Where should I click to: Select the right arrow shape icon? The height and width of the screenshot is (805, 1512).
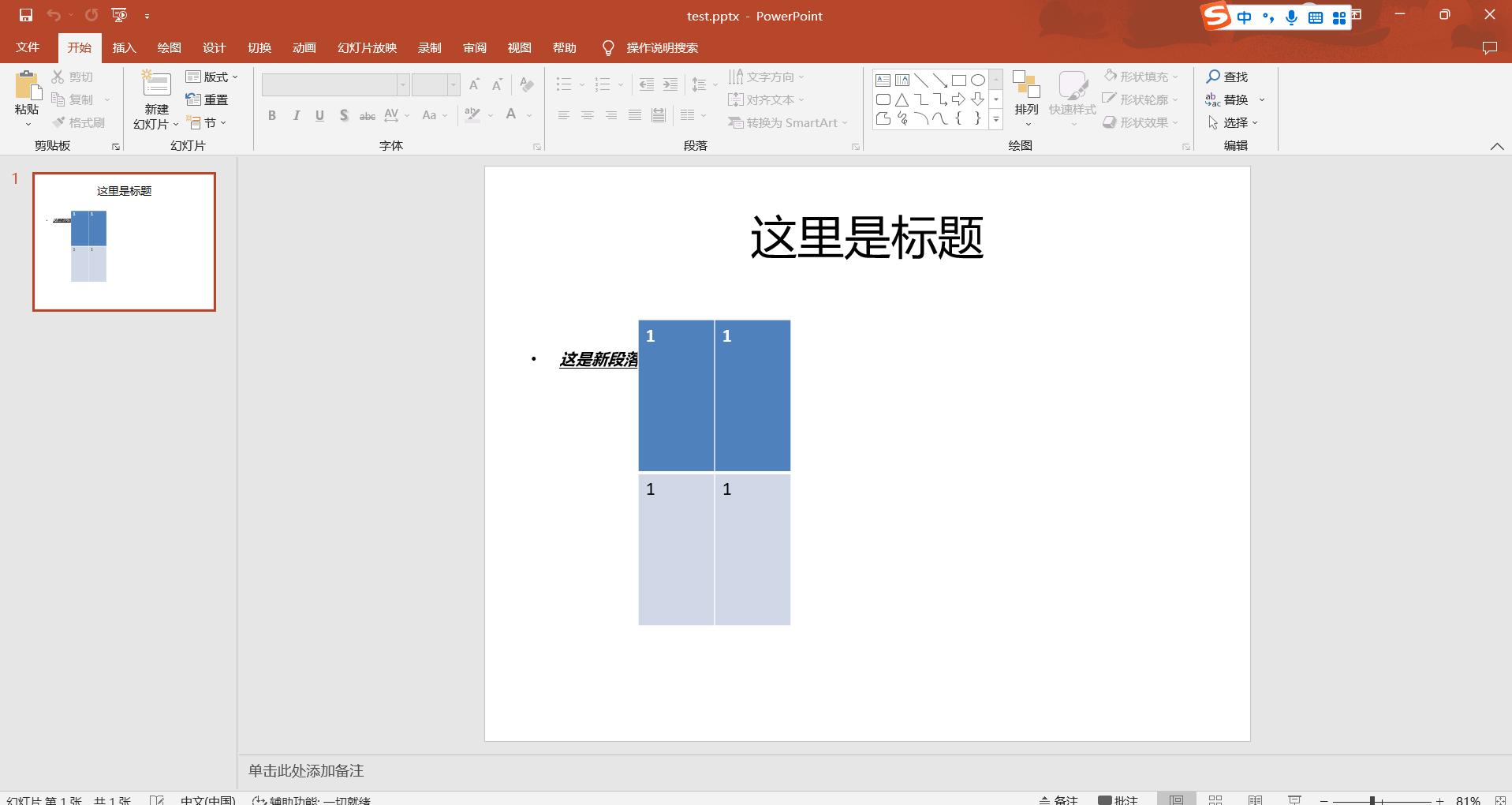(959, 99)
